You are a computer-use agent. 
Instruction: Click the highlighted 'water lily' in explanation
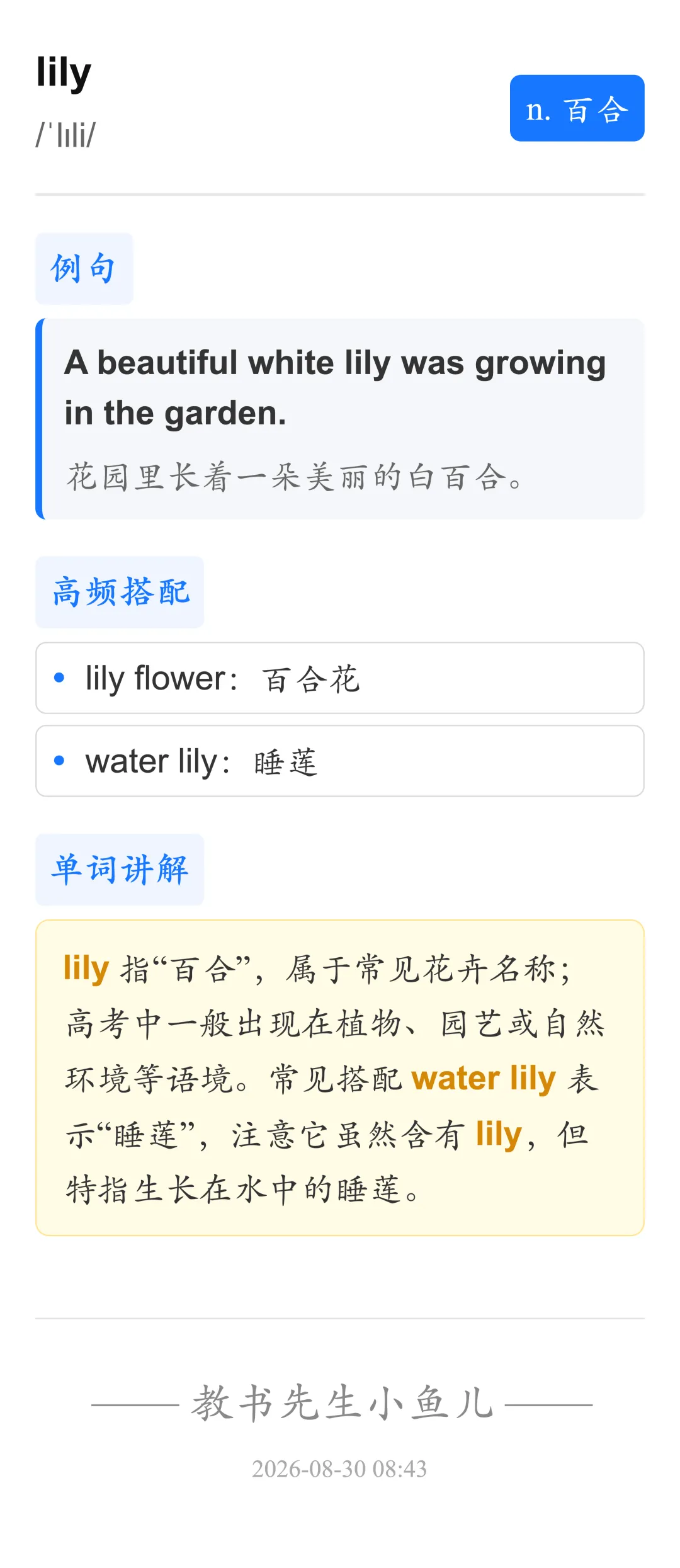[x=484, y=1079]
